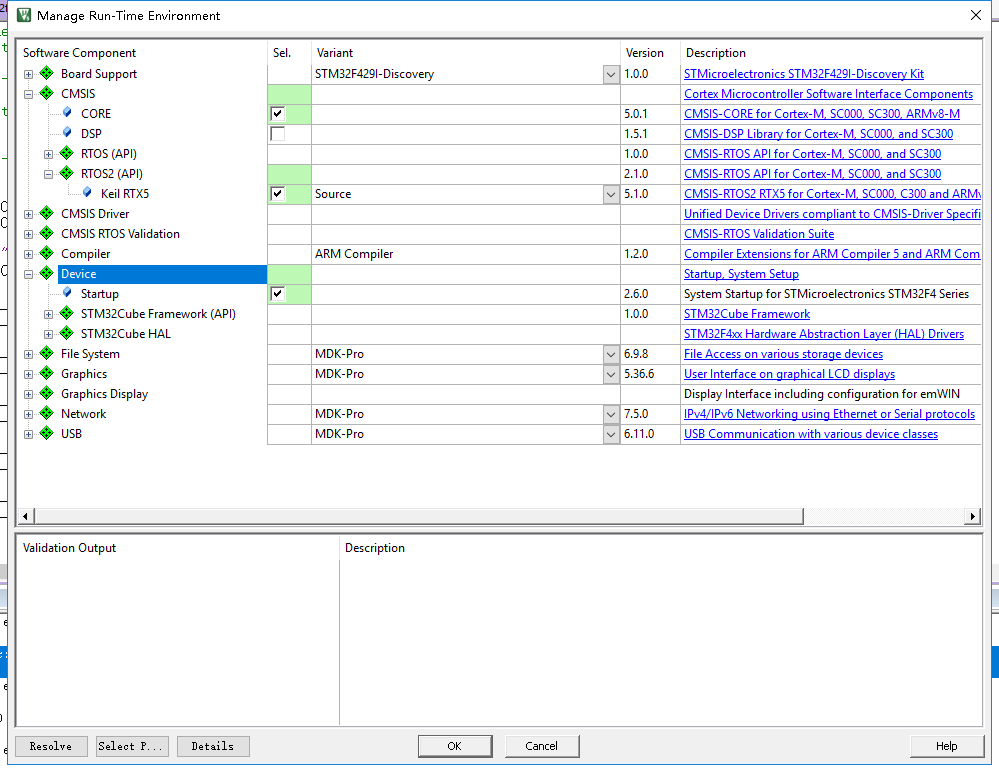This screenshot has width=999, height=772.
Task: Click the CMSIS green diamond icon
Action: click(47, 93)
